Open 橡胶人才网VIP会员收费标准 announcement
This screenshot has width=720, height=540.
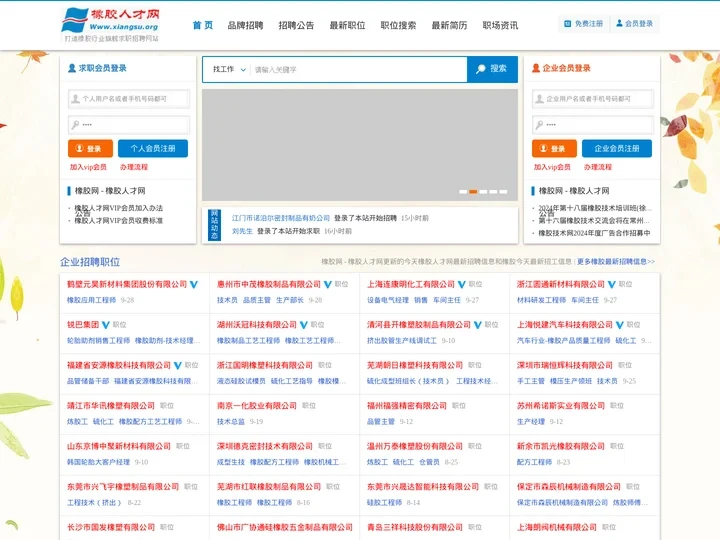[119, 220]
